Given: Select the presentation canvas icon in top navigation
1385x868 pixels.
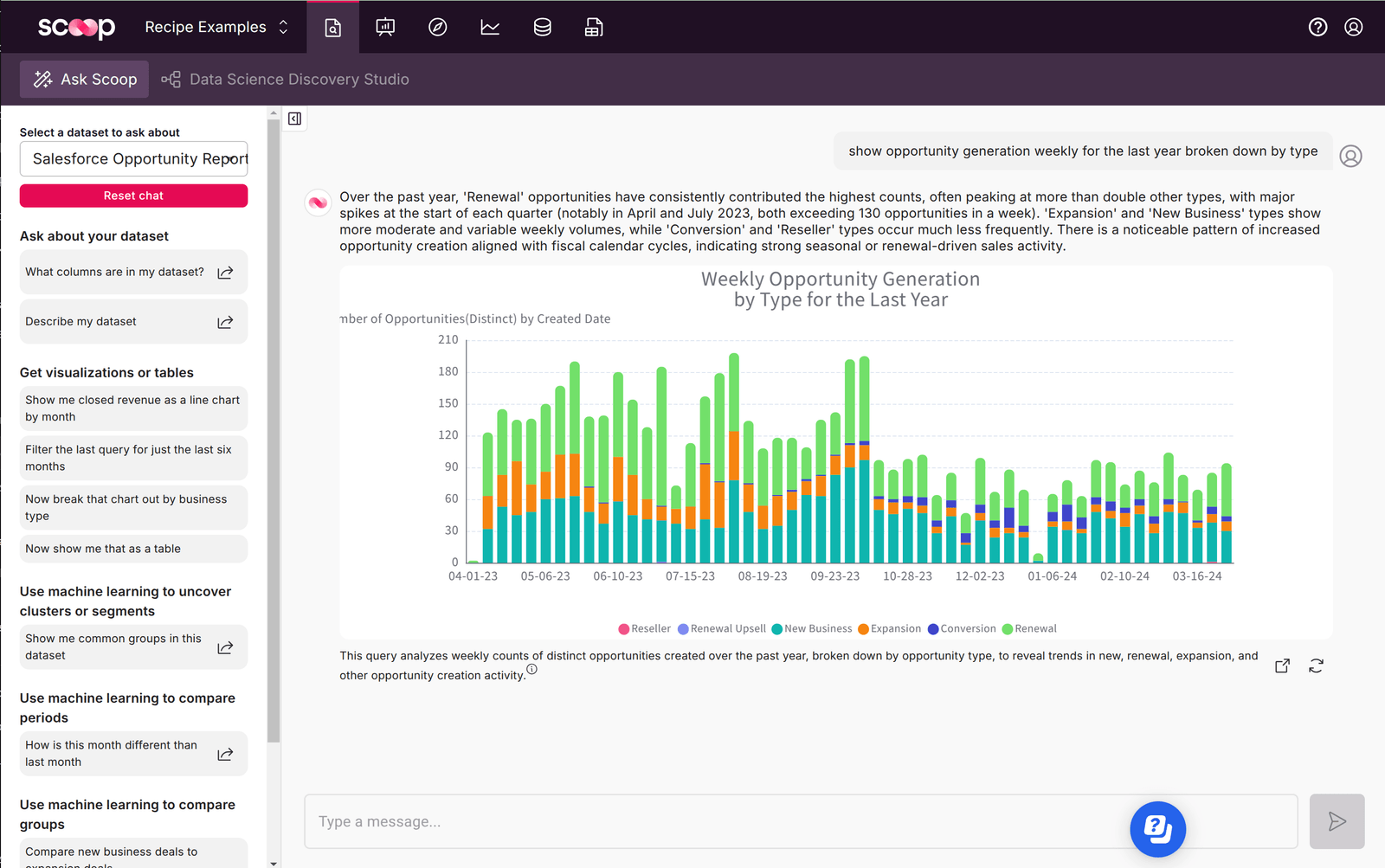Looking at the screenshot, I should [x=385, y=27].
